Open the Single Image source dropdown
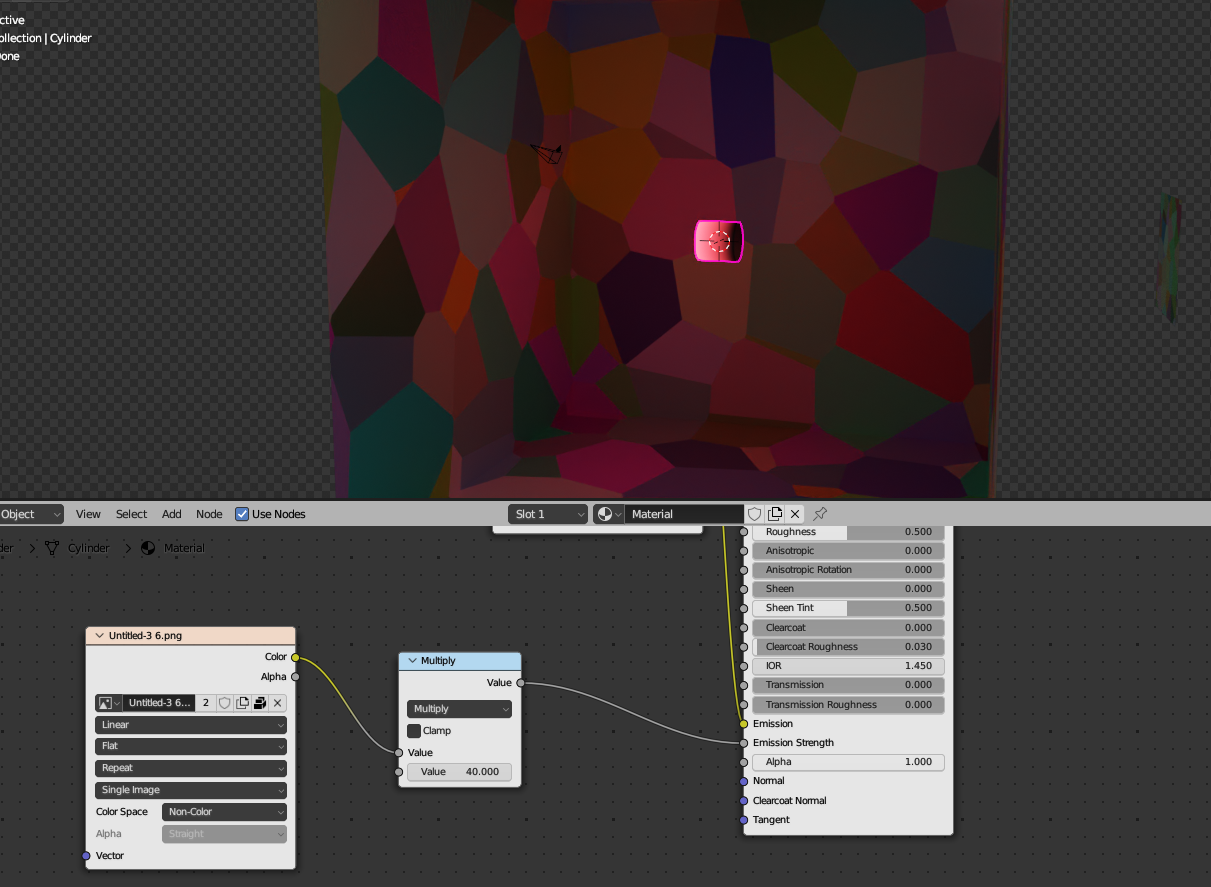 pos(191,790)
